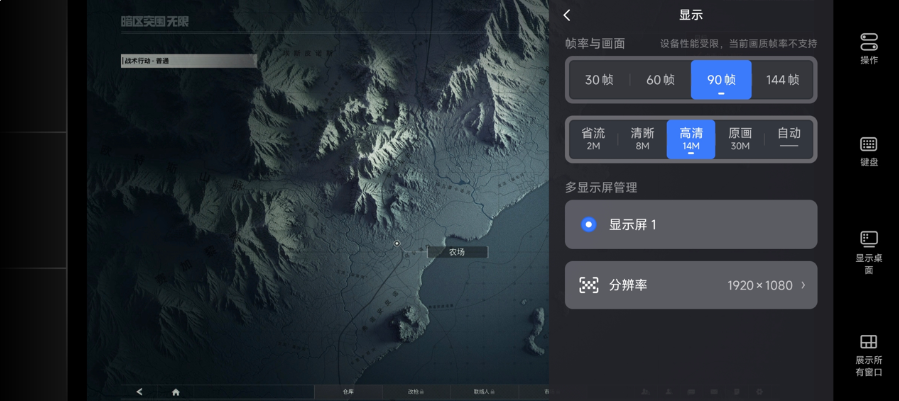Click the 设备性能受限 notice text
Image resolution: width=899 pixels, height=401 pixels.
738,44
